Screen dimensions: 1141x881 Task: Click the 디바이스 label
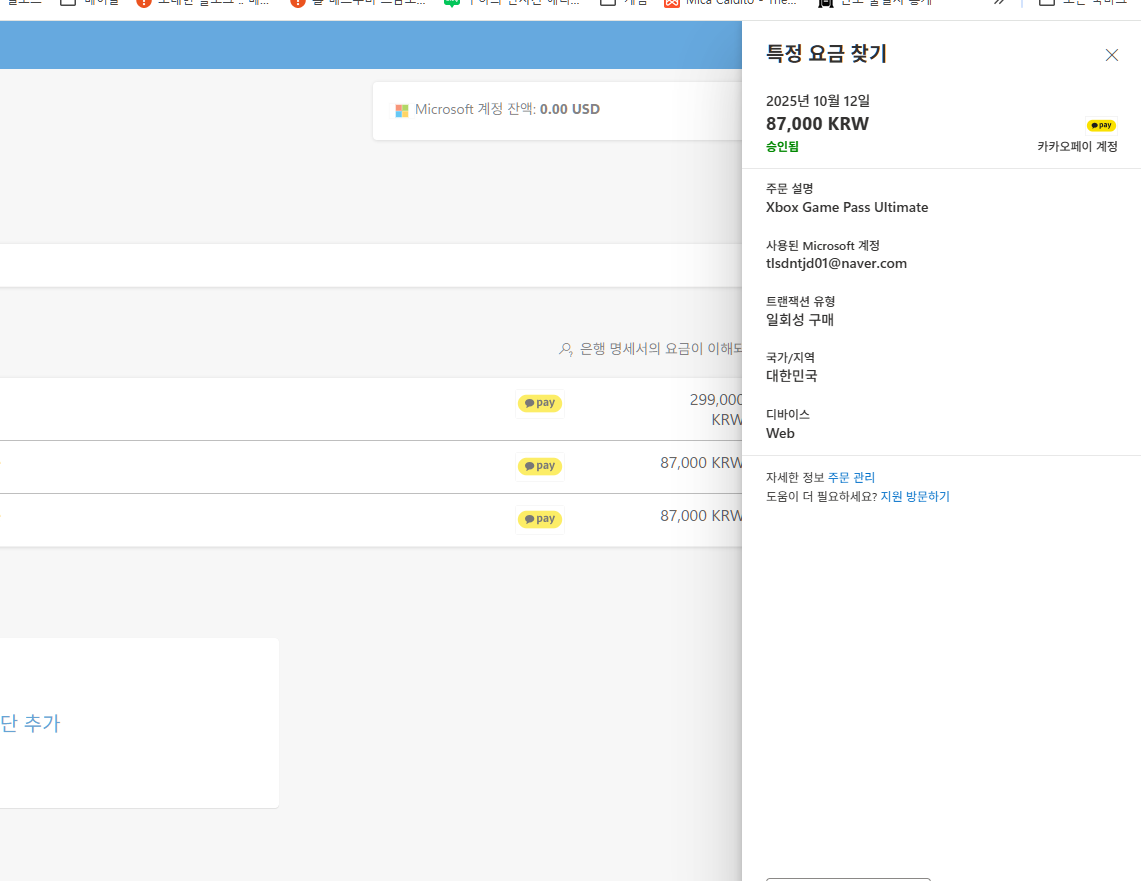(x=788, y=414)
